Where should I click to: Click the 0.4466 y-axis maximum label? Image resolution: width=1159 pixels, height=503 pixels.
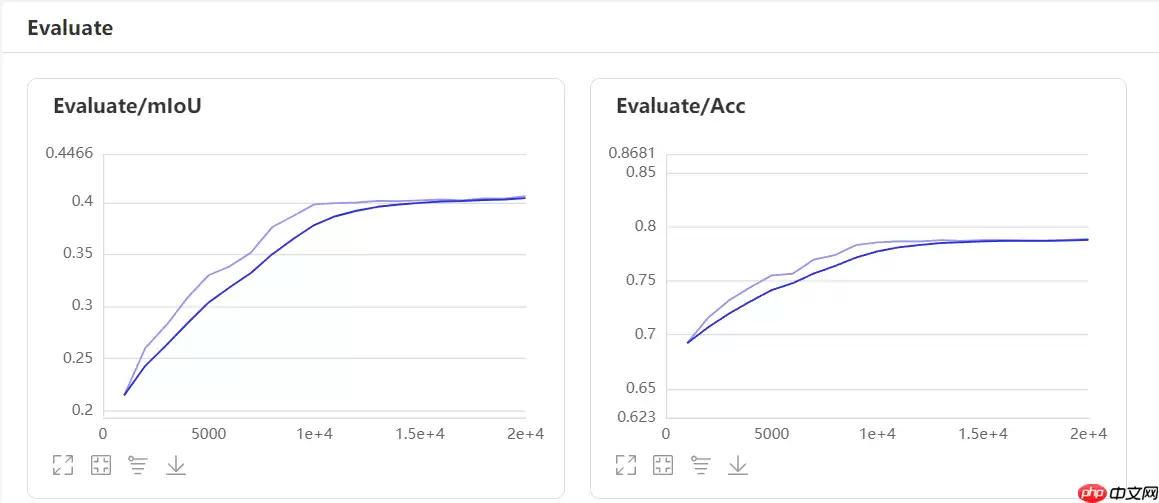pos(69,153)
